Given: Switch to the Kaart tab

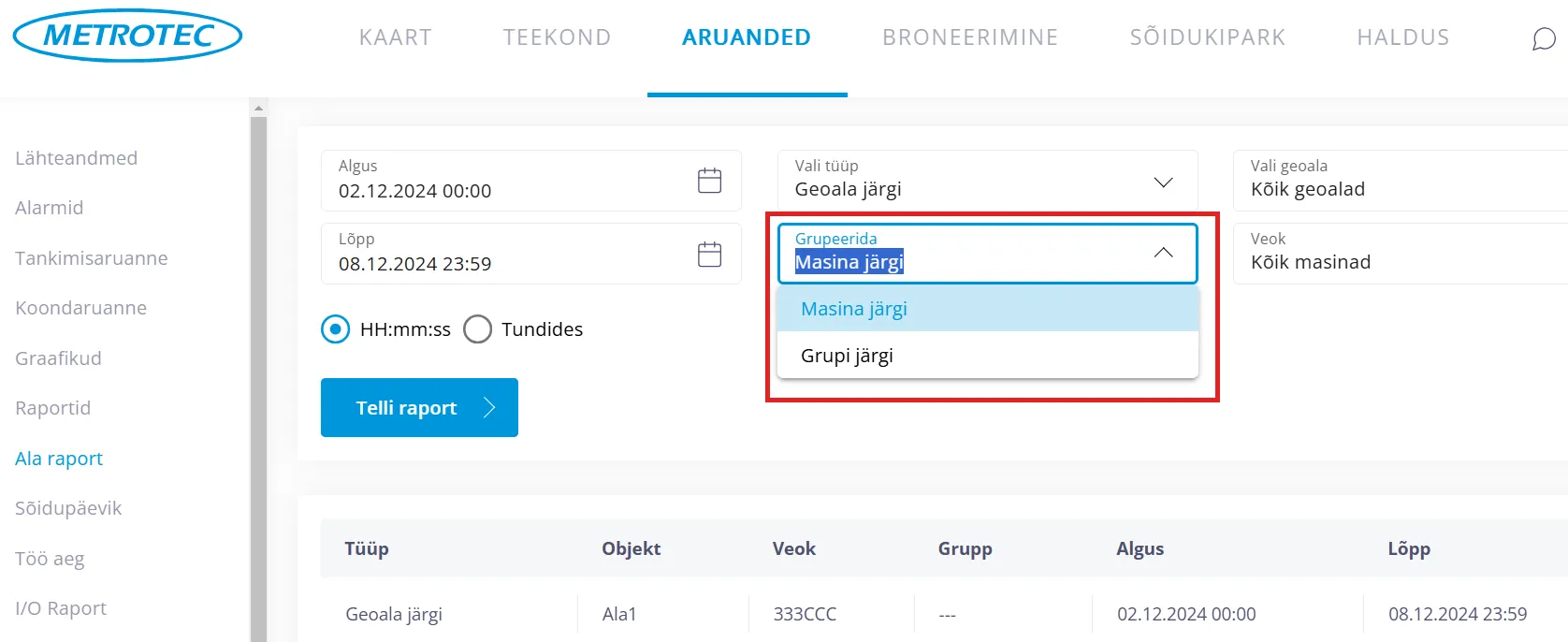Looking at the screenshot, I should pyautogui.click(x=395, y=37).
